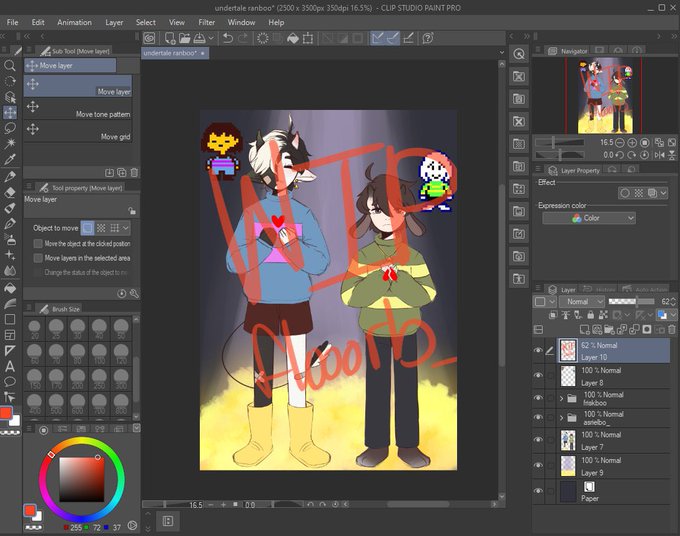Expand the asrielbo_ layer folder

(x=562, y=418)
